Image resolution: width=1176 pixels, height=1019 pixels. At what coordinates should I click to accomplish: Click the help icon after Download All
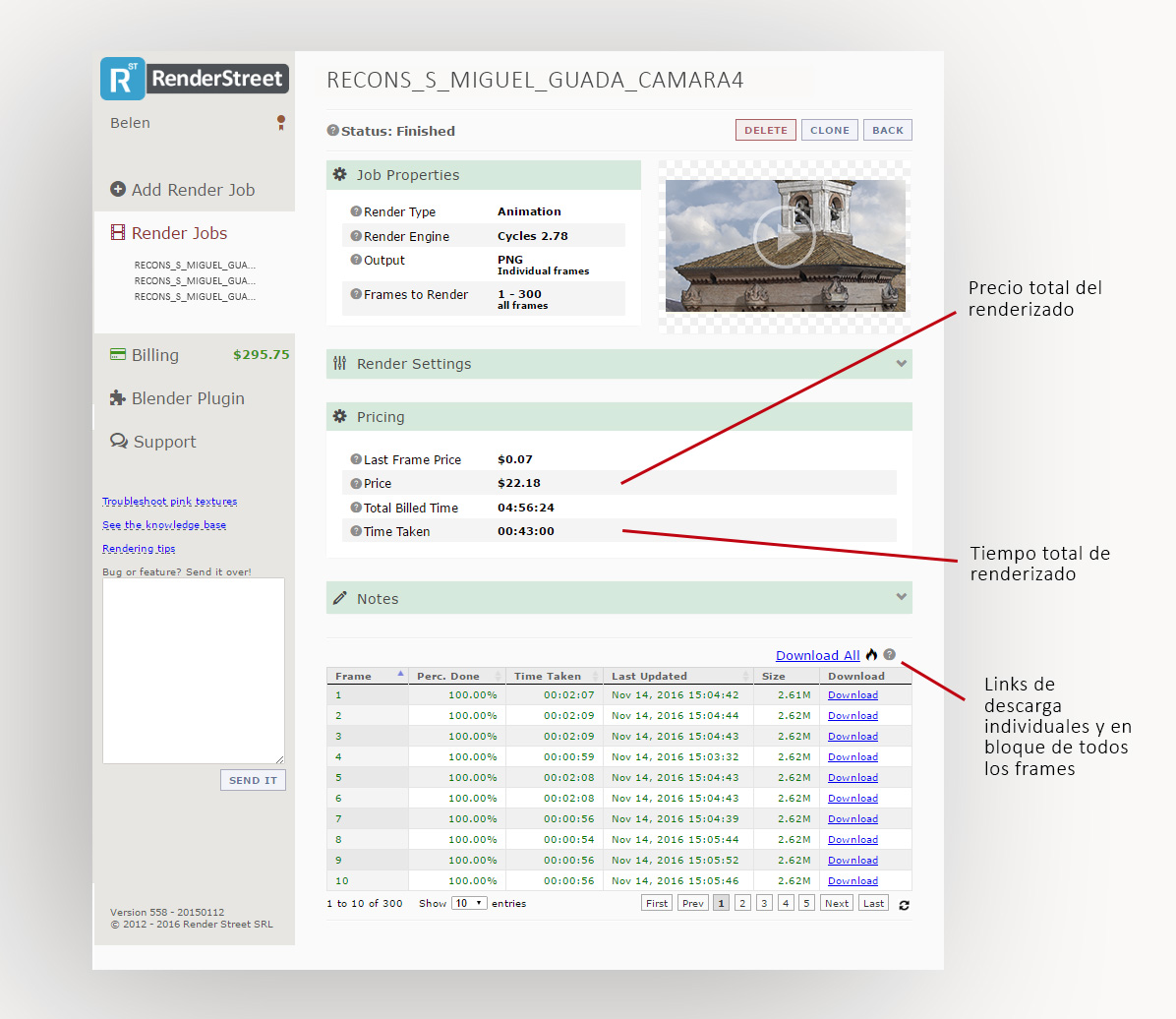point(889,655)
